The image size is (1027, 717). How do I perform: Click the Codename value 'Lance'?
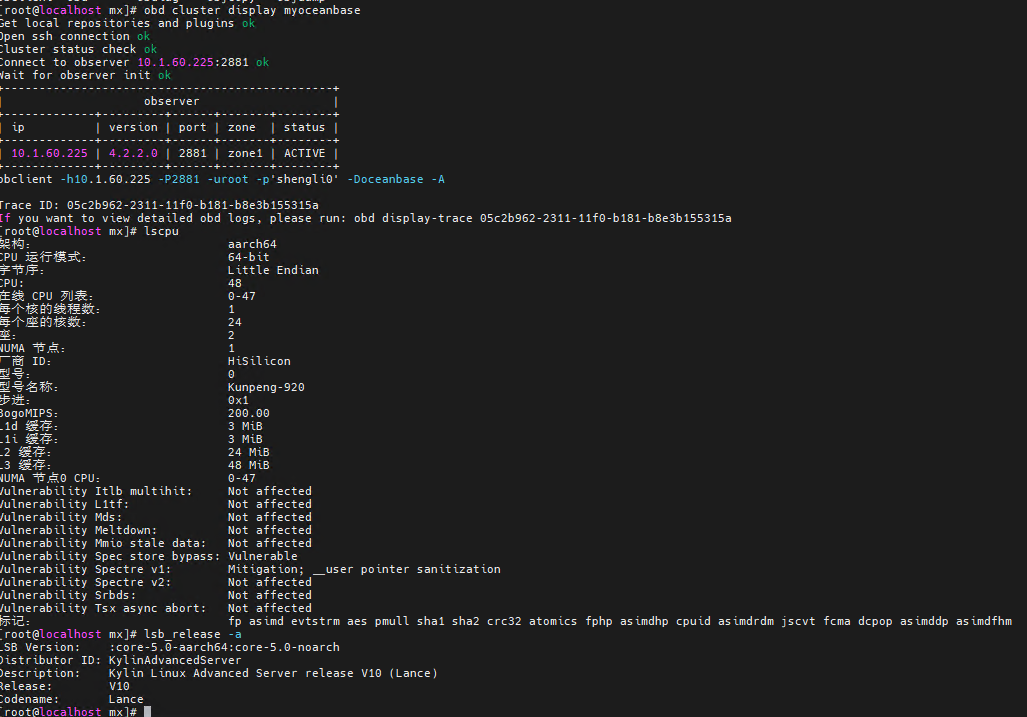[x=126, y=699]
